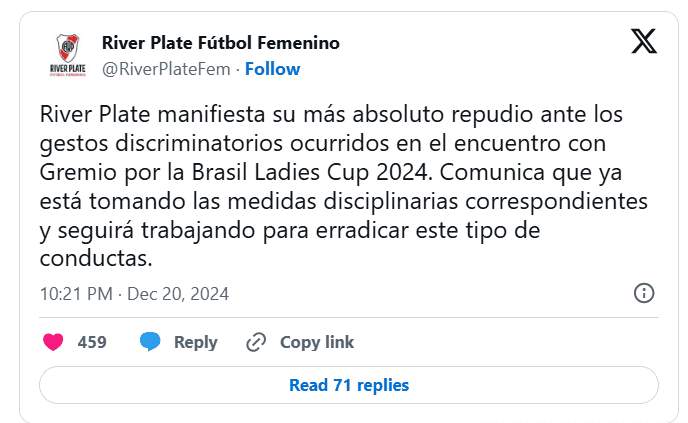Click the chain link copy icon

[256, 342]
